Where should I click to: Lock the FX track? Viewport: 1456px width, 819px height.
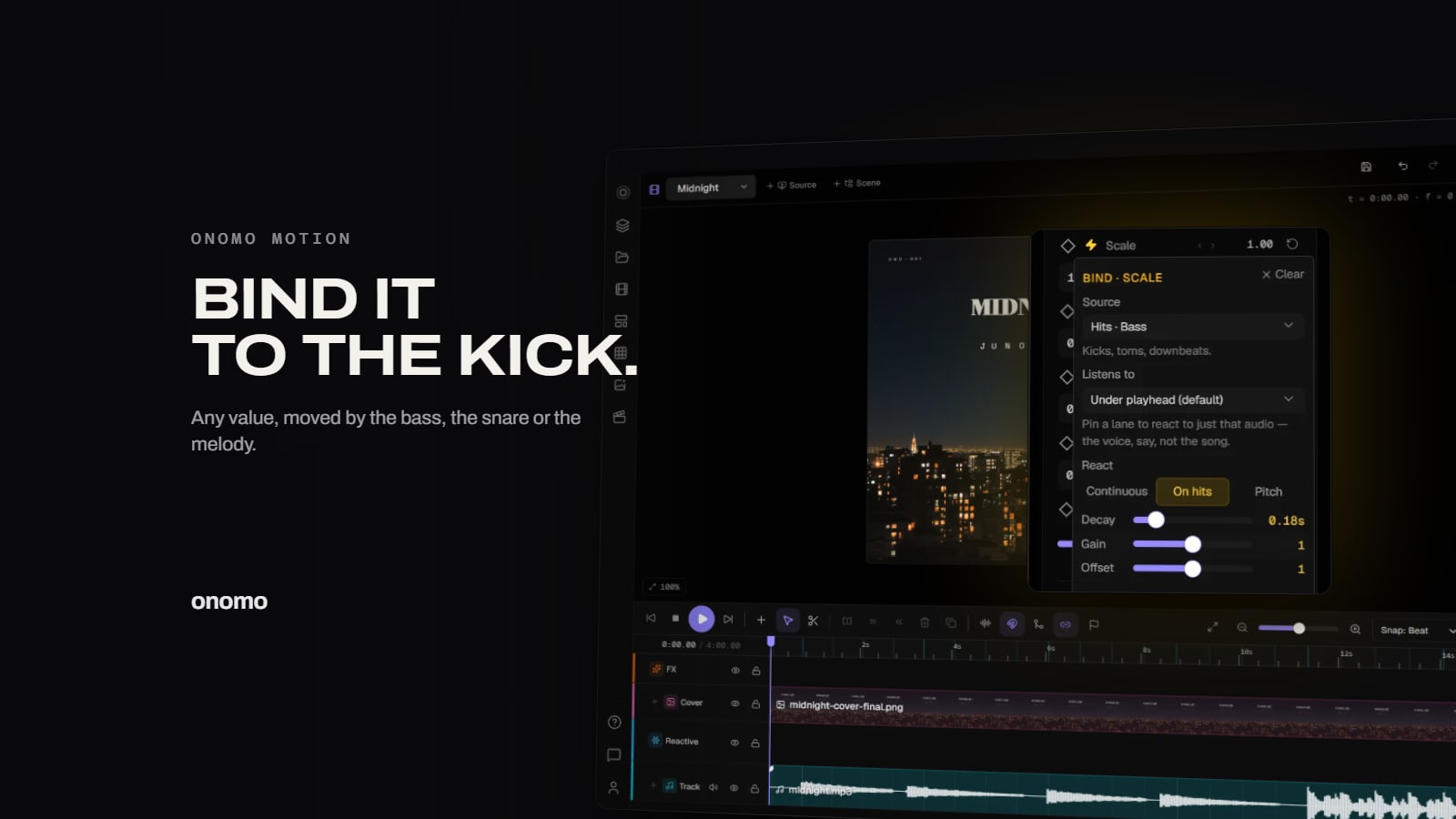point(756,671)
